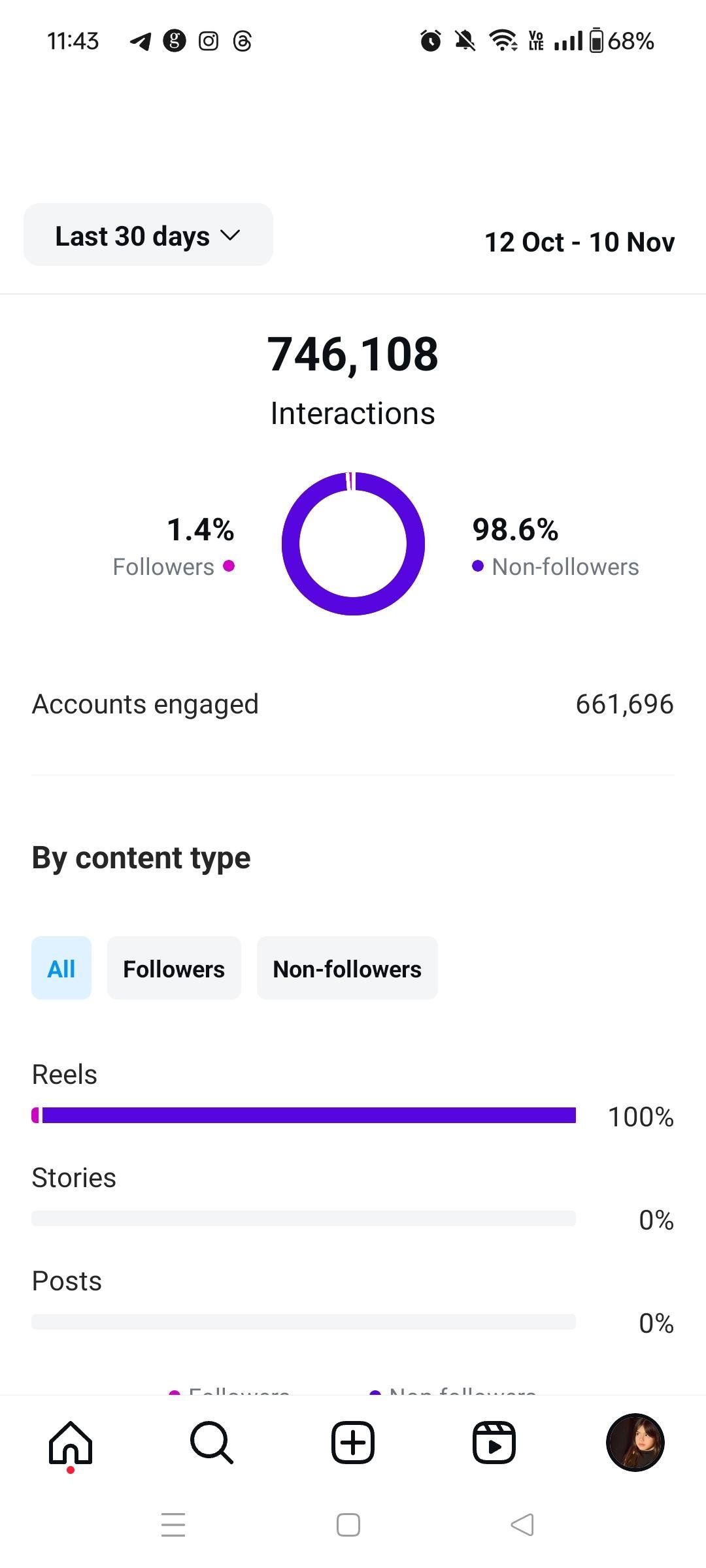Screen dimensions: 706x1568
Task: Tap the Stories interaction bar
Action: point(304,1218)
